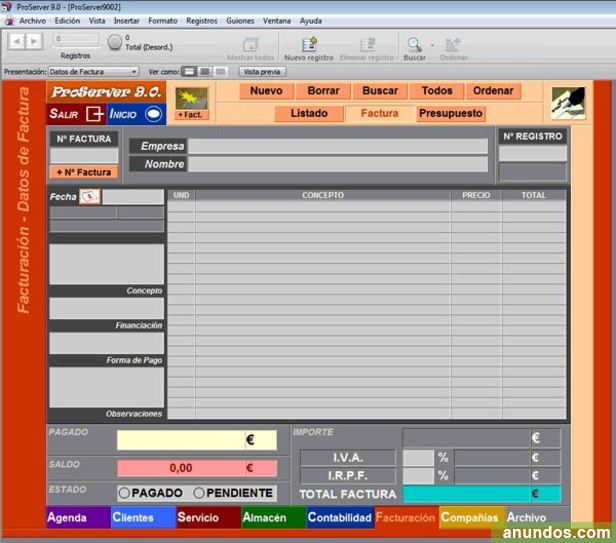Image resolution: width=616 pixels, height=543 pixels.
Task: Click the Ordenar toolbar icon
Action: click(453, 45)
